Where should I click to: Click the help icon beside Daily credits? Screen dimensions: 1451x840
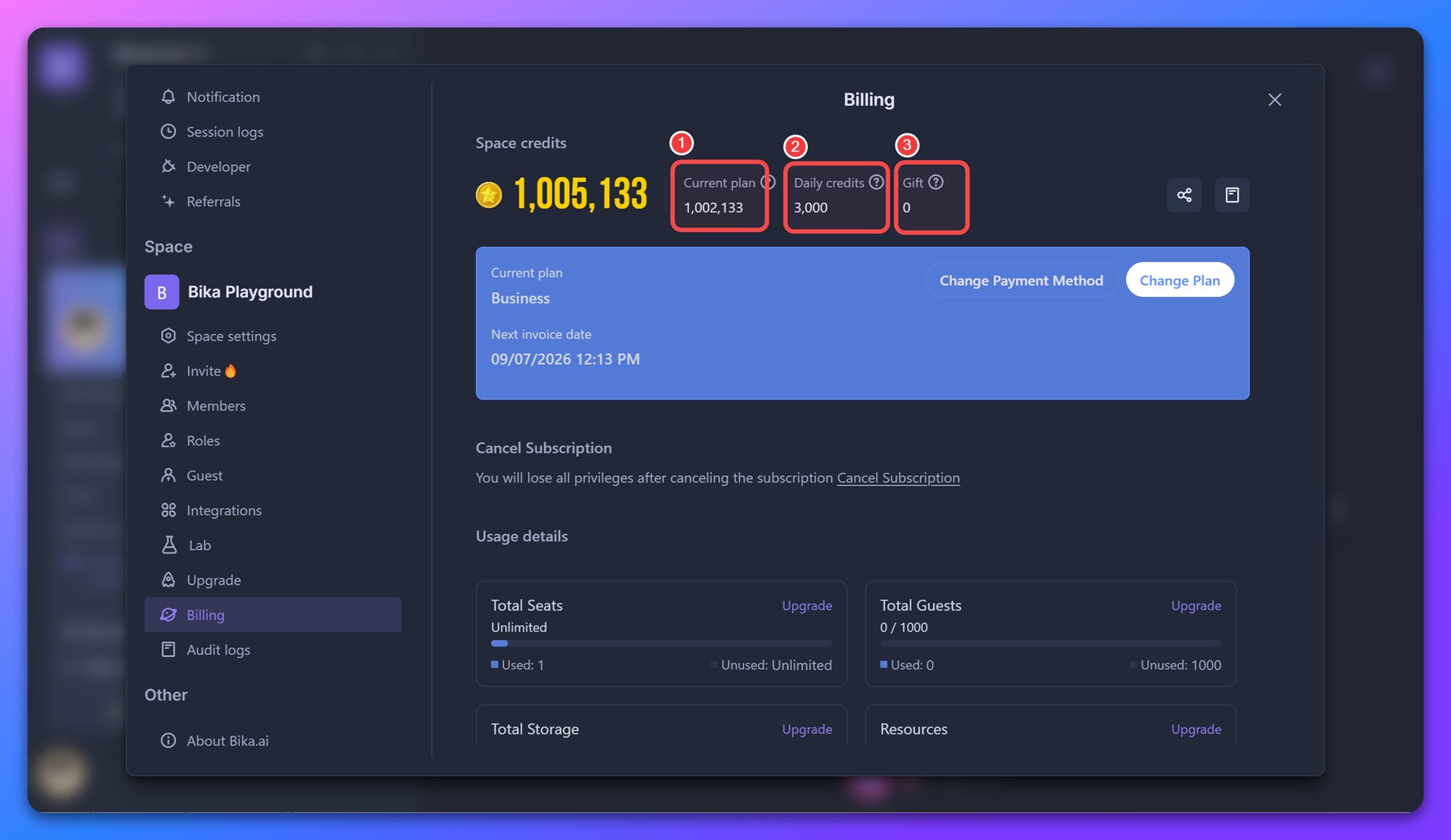click(876, 182)
